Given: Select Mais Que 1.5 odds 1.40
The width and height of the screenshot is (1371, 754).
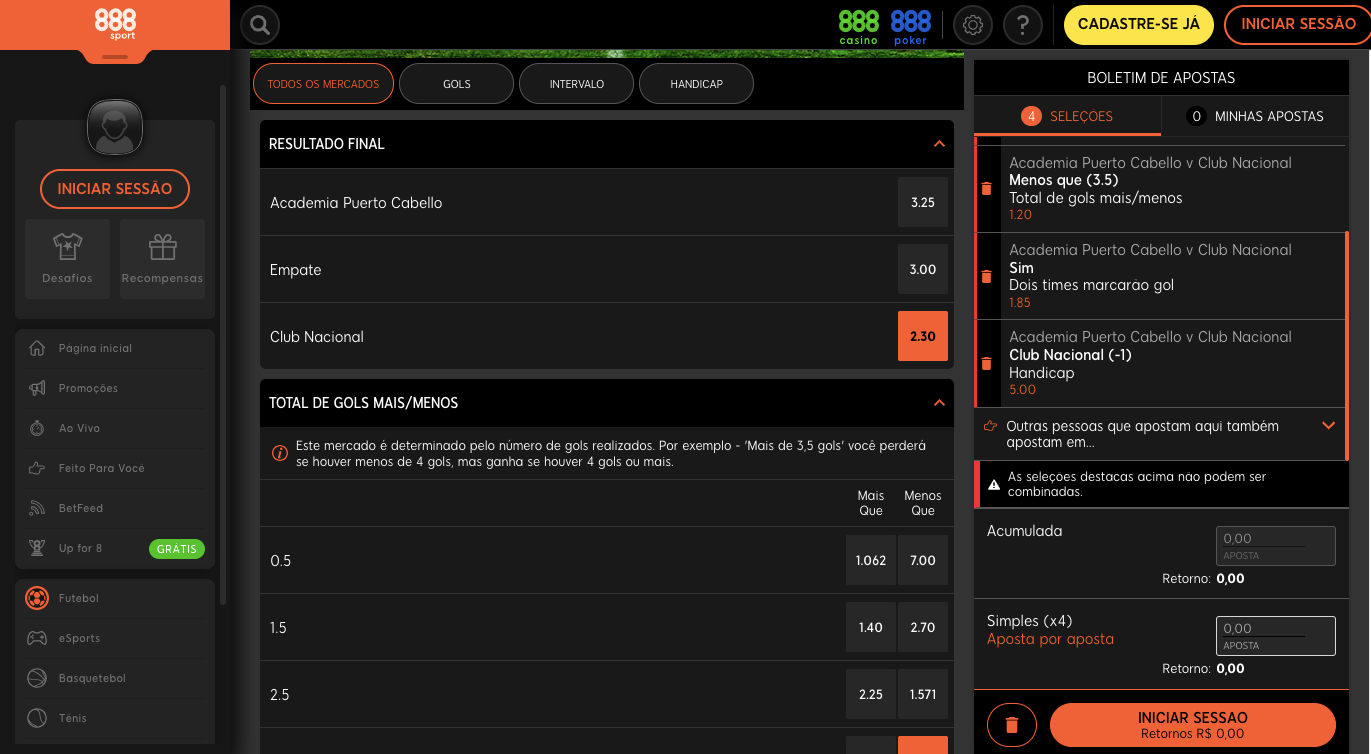Looking at the screenshot, I should [x=871, y=627].
